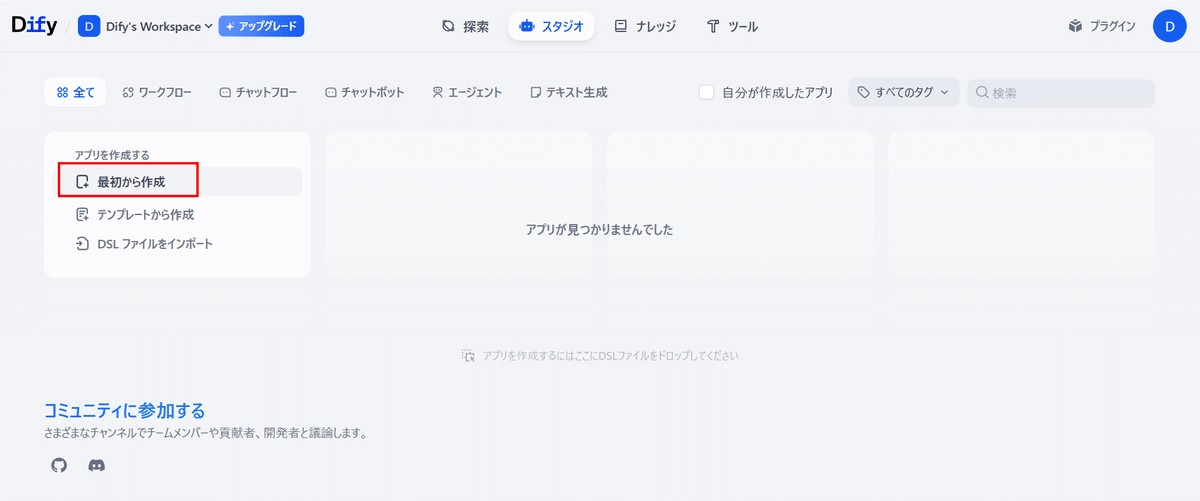Filter apps by チャットボット
1200x501 pixels.
(x=364, y=92)
